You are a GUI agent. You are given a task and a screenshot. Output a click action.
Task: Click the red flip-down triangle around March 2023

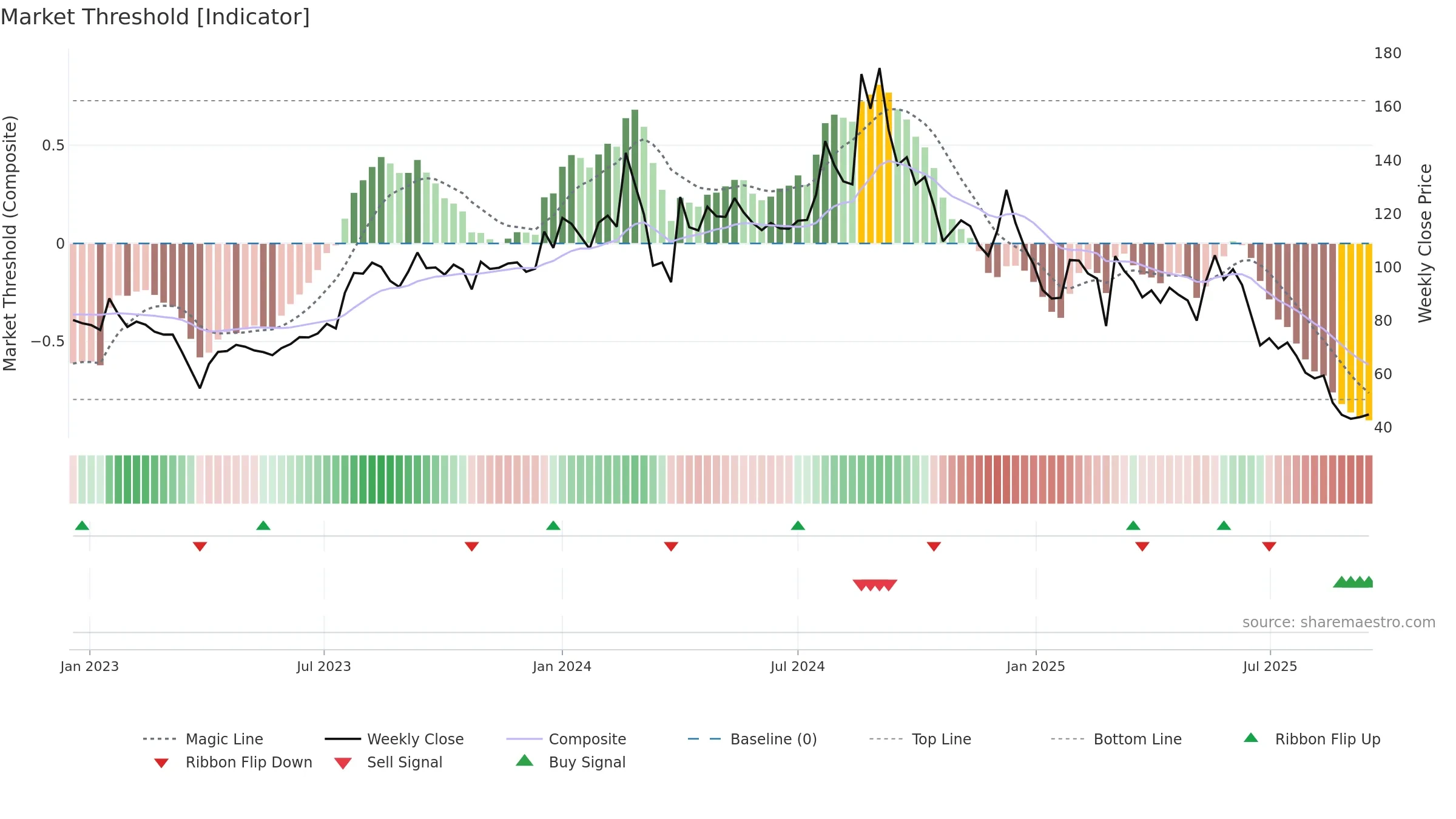click(200, 547)
